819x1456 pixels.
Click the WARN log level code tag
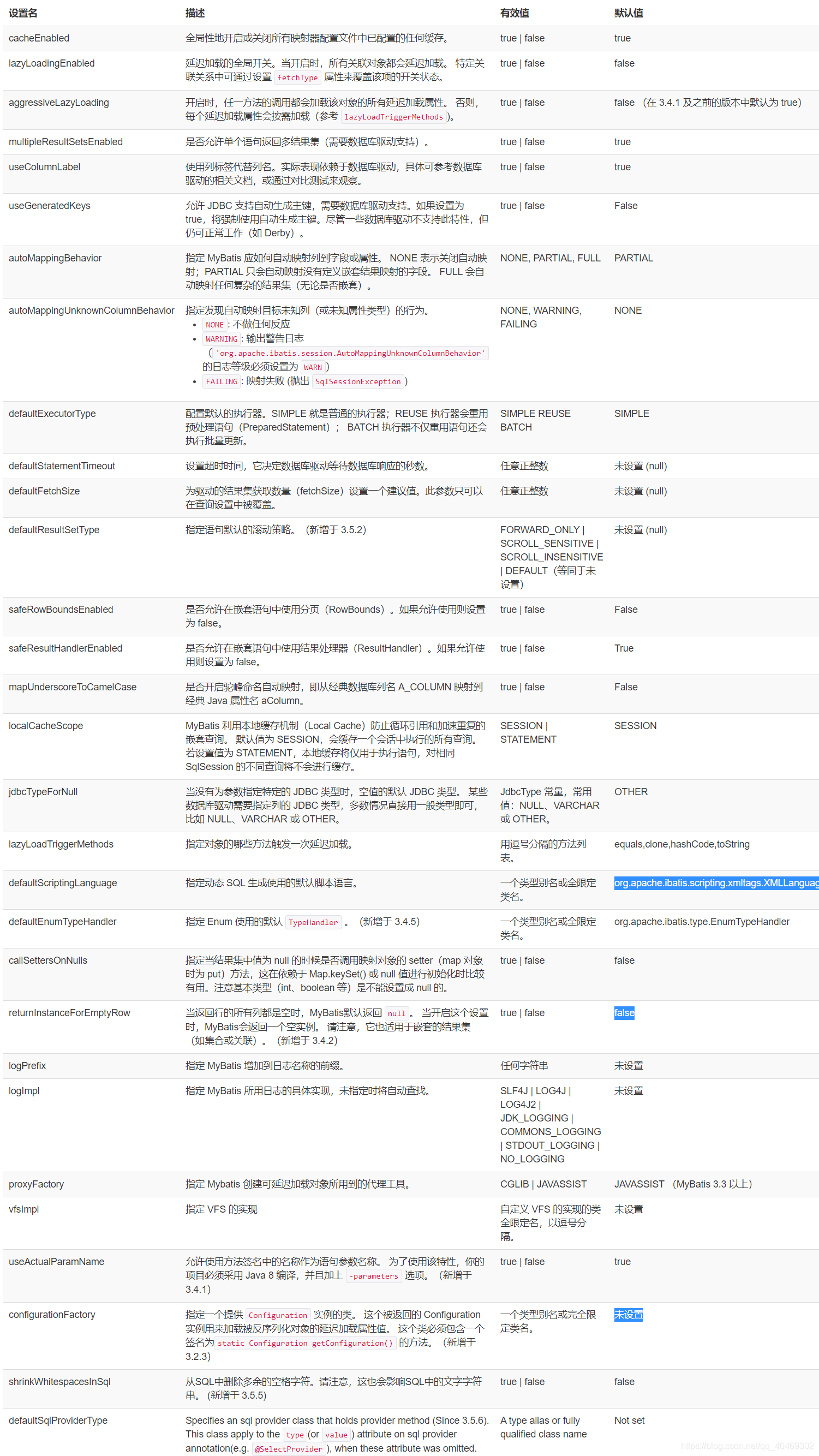[x=313, y=367]
